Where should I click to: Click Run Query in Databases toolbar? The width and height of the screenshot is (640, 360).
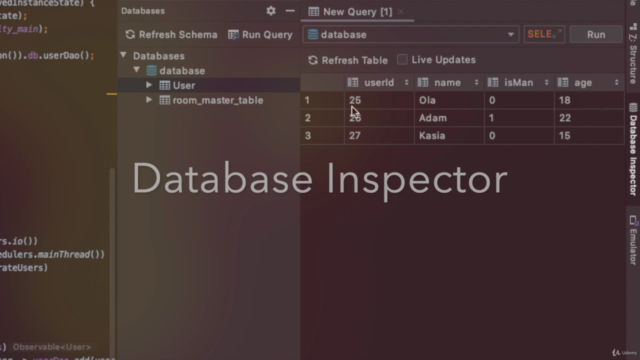[x=260, y=35]
